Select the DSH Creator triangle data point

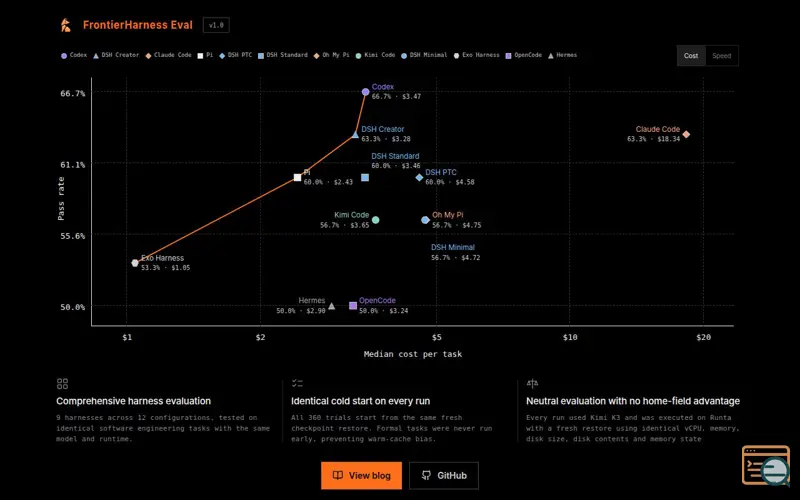coord(356,135)
